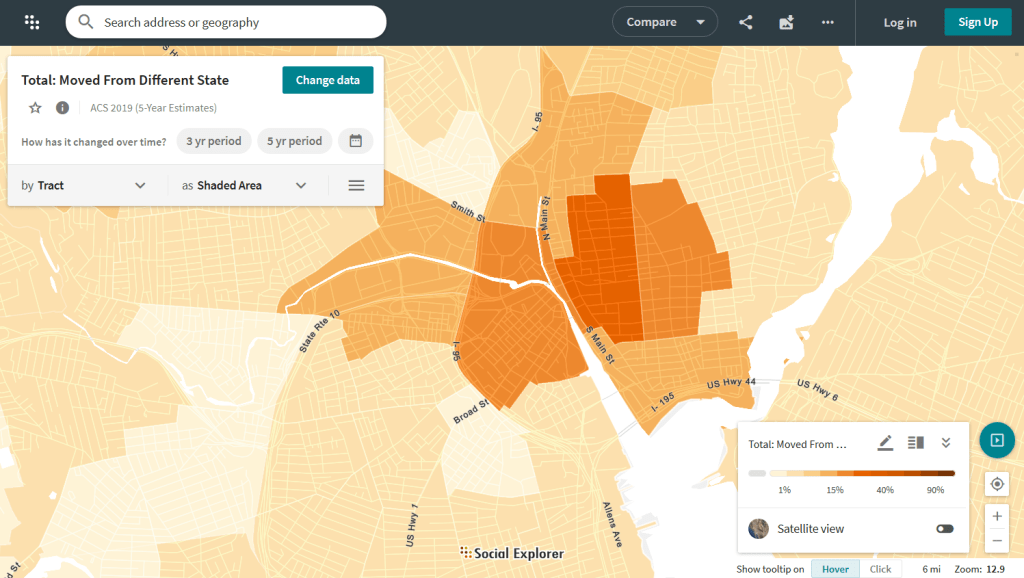Set tooltip to show on Click
The width and height of the screenshot is (1024, 578).
pos(880,569)
